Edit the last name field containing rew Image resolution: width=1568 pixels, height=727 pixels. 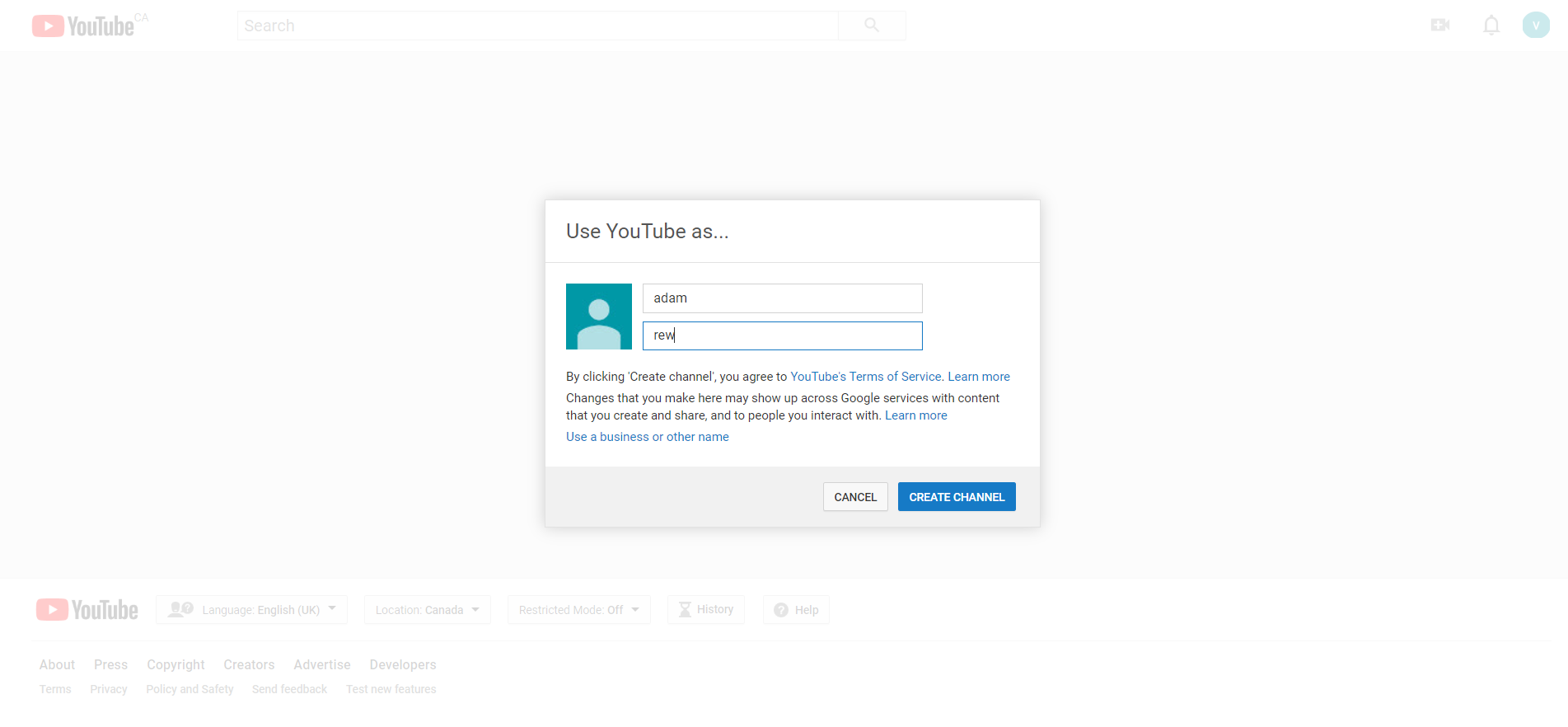(x=783, y=335)
